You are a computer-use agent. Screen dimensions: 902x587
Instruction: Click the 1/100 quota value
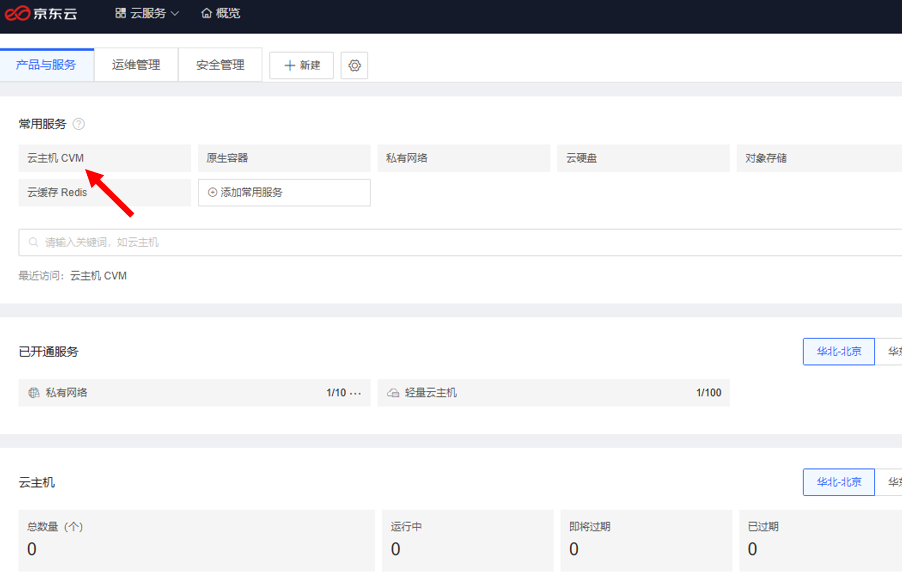point(709,393)
